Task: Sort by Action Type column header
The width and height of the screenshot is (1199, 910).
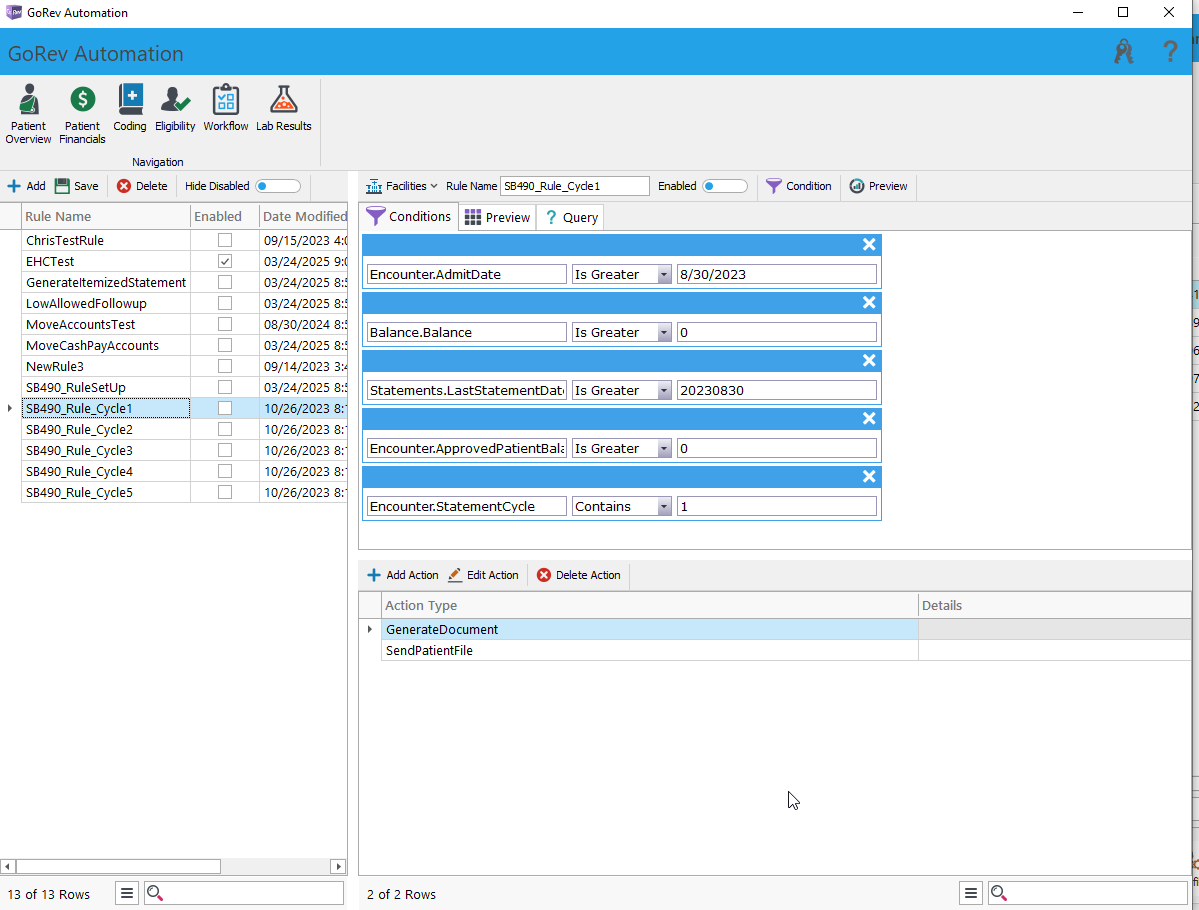Action: pyautogui.click(x=649, y=606)
